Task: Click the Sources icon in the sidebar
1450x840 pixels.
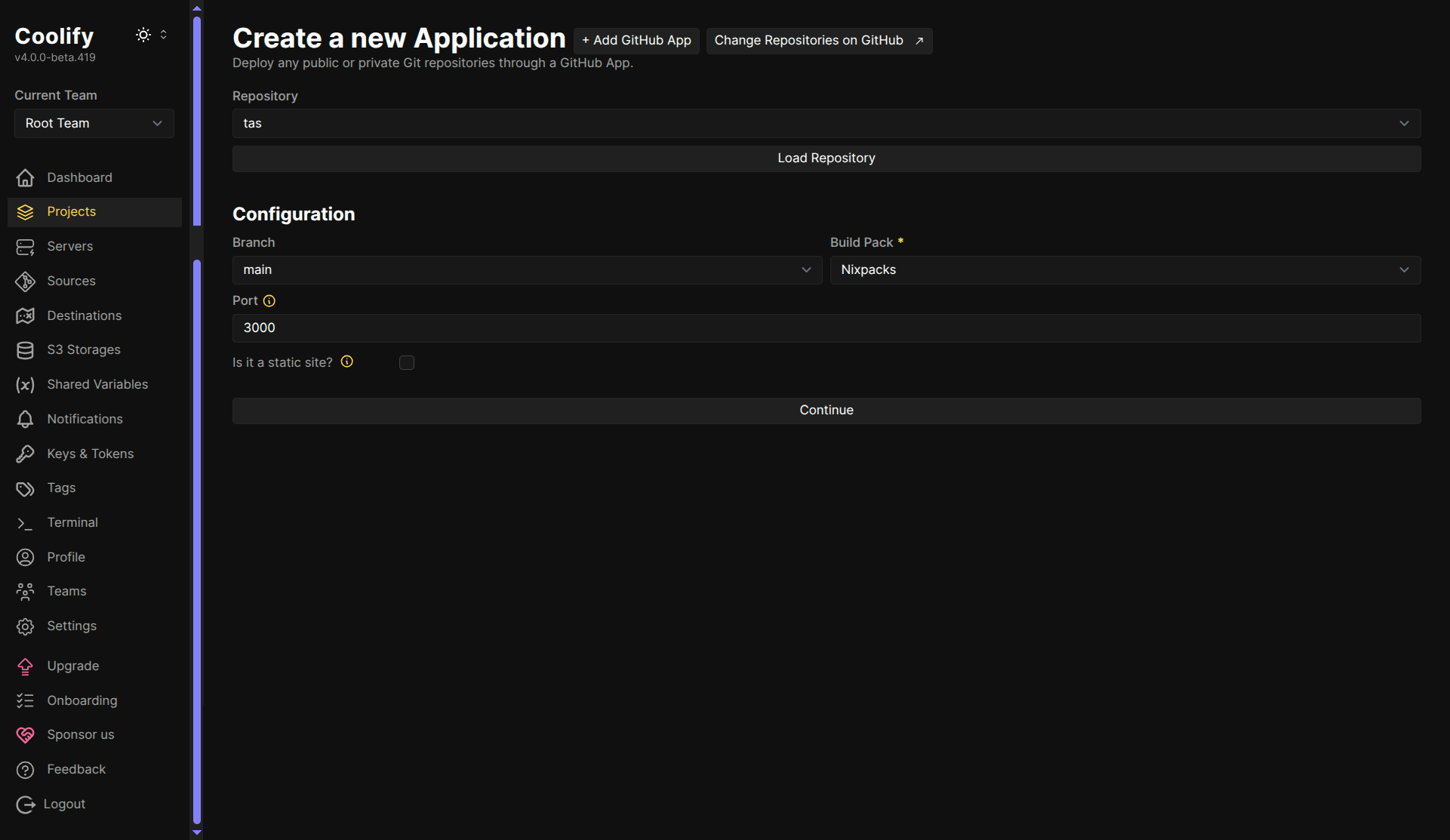Action: pyautogui.click(x=25, y=281)
